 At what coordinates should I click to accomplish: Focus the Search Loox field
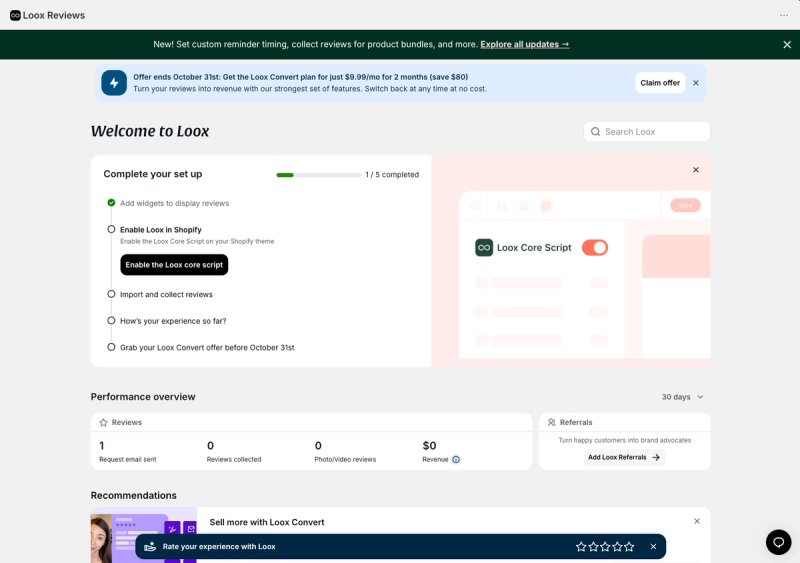click(646, 132)
